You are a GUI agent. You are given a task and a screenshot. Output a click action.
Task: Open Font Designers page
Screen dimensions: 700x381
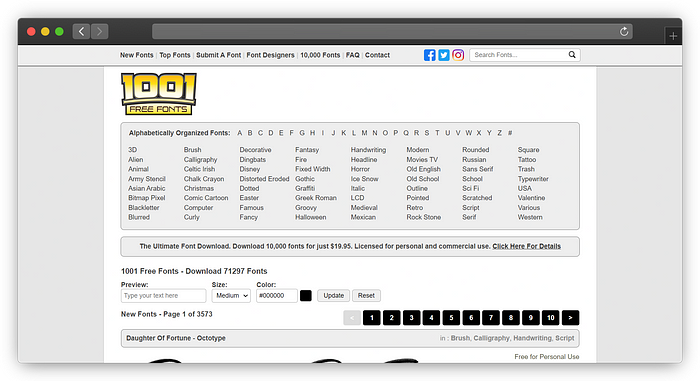point(271,55)
